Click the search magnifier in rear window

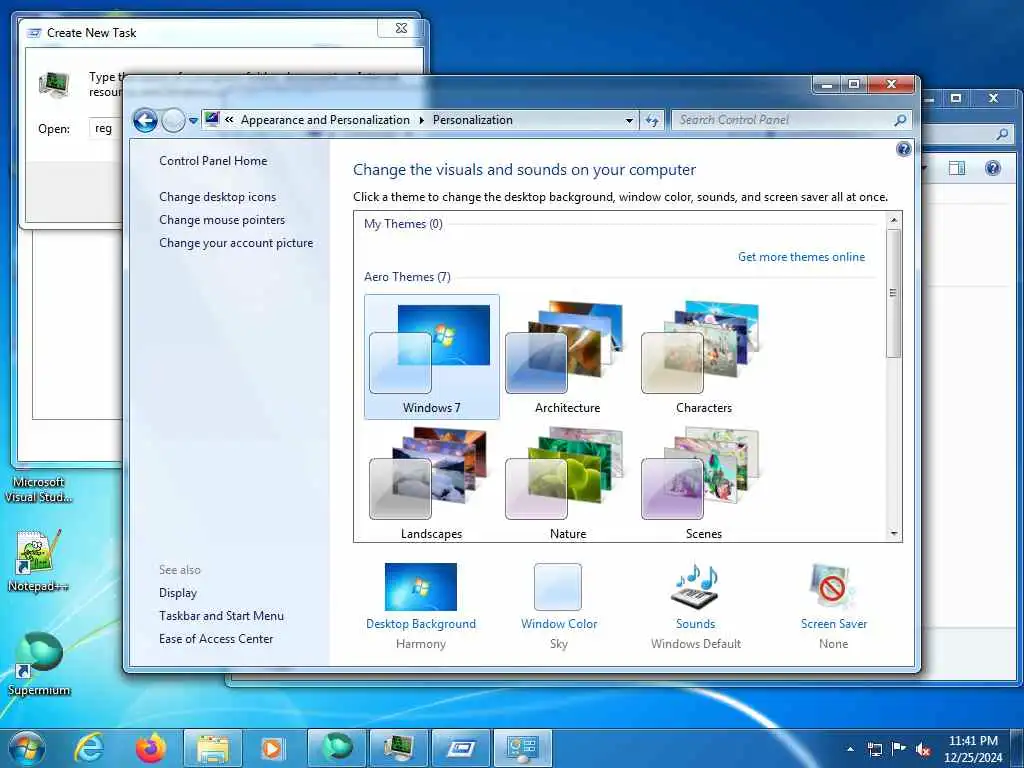pos(1002,134)
